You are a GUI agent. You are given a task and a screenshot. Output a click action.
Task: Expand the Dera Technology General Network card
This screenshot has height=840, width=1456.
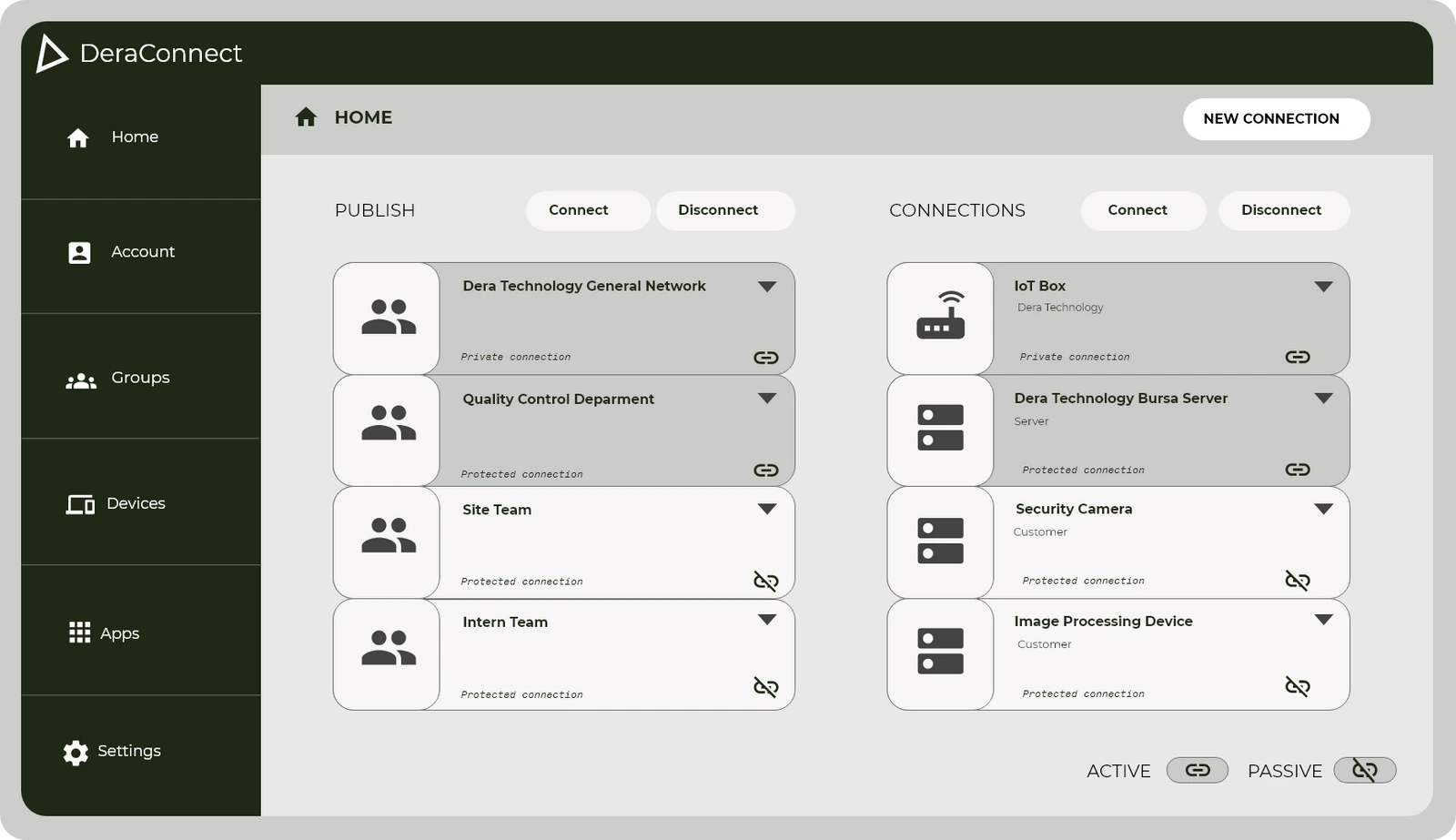[x=767, y=287]
